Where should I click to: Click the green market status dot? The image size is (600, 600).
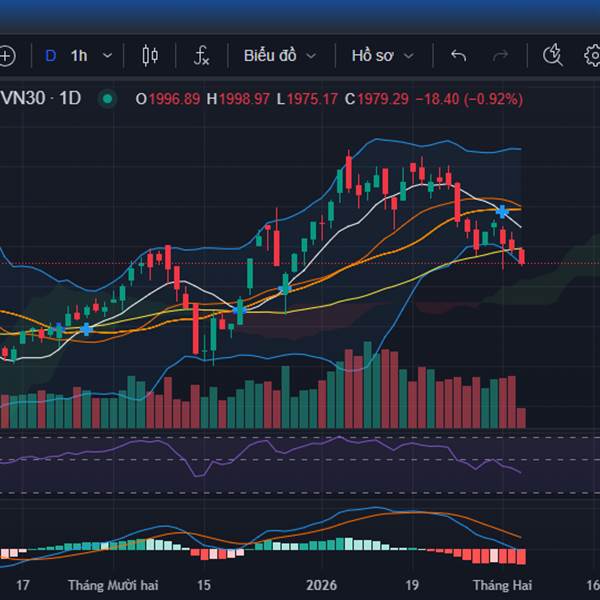pos(108,99)
